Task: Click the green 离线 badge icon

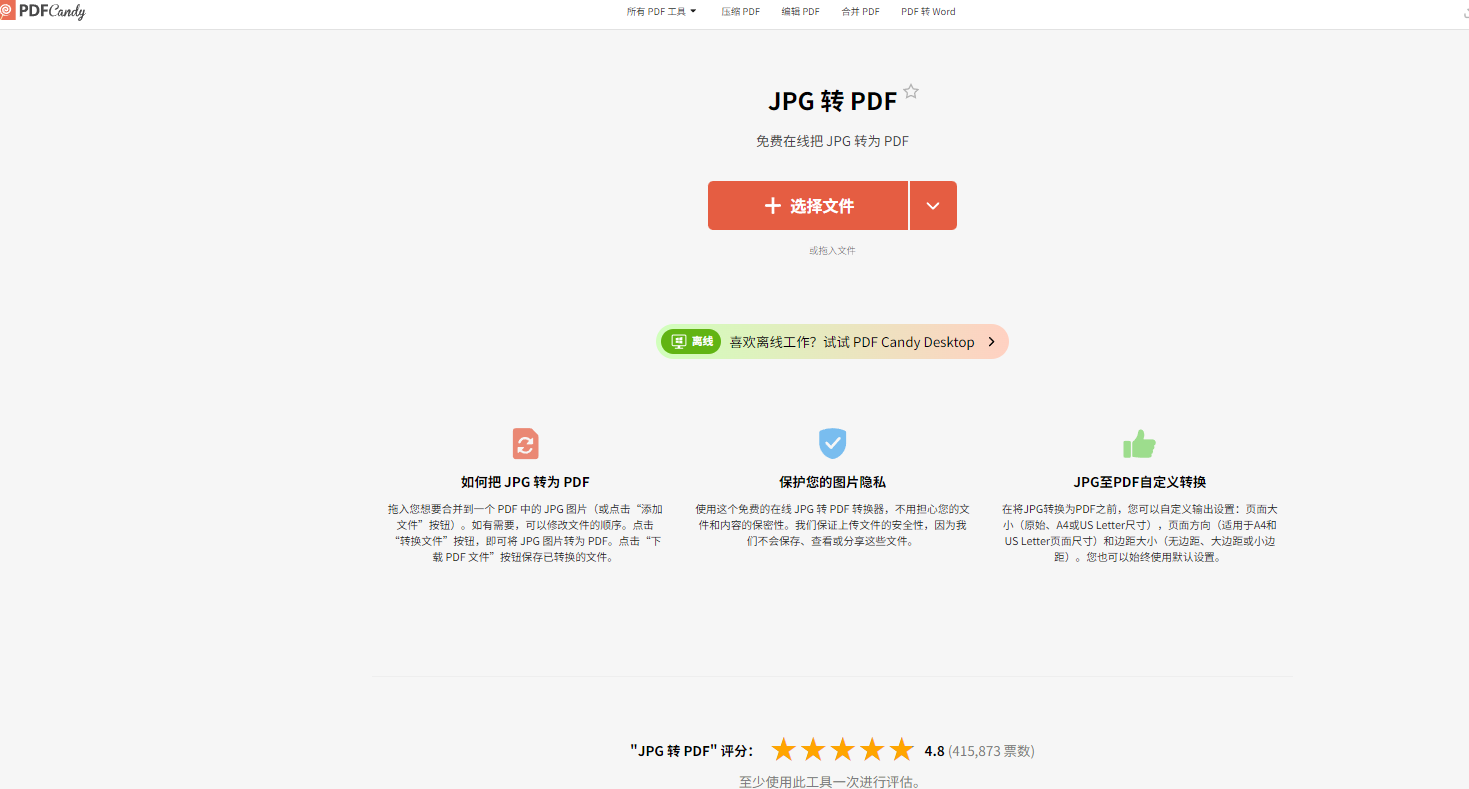Action: pos(691,342)
